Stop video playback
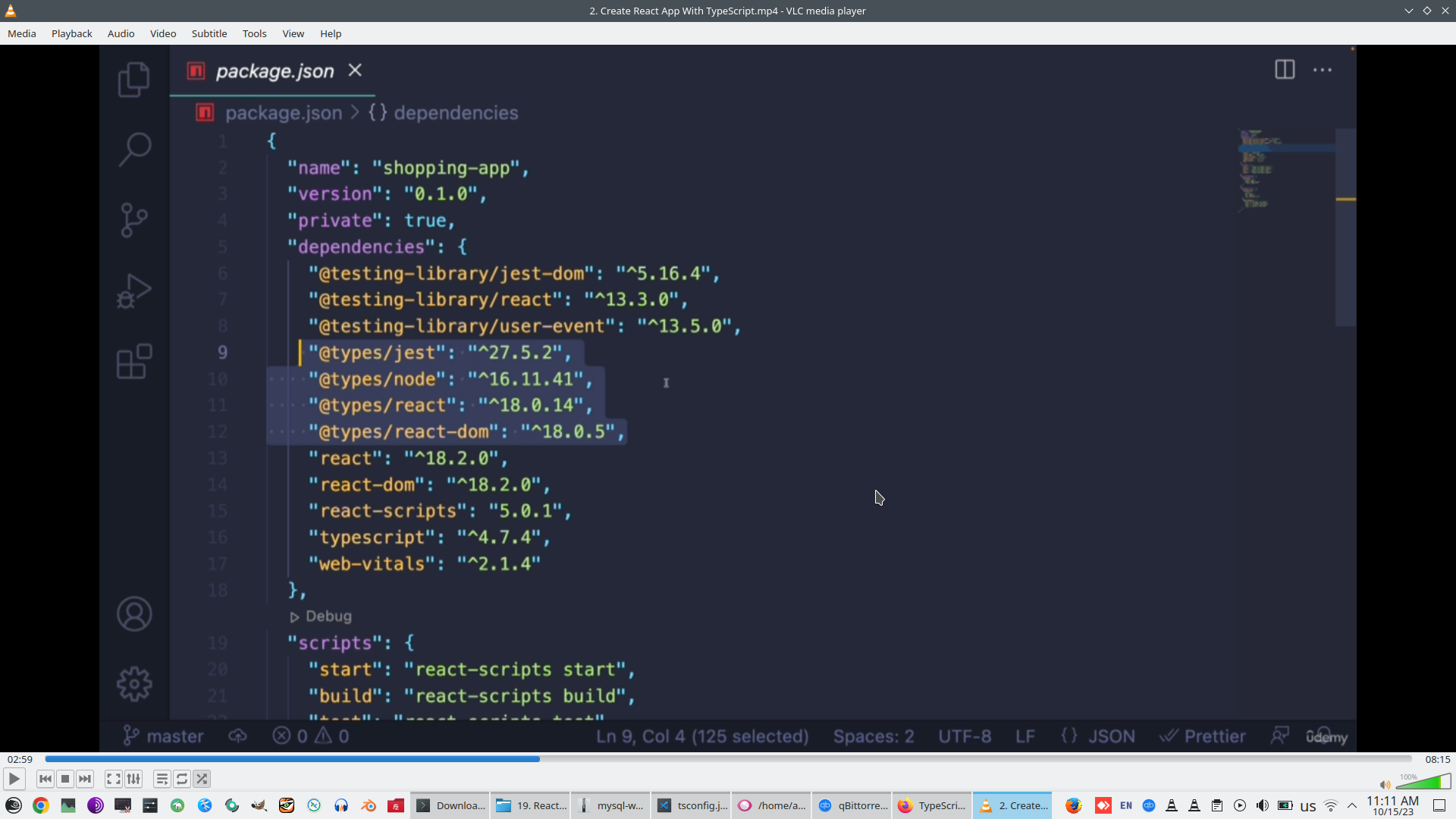Viewport: 1456px width, 819px height. pos(65,779)
